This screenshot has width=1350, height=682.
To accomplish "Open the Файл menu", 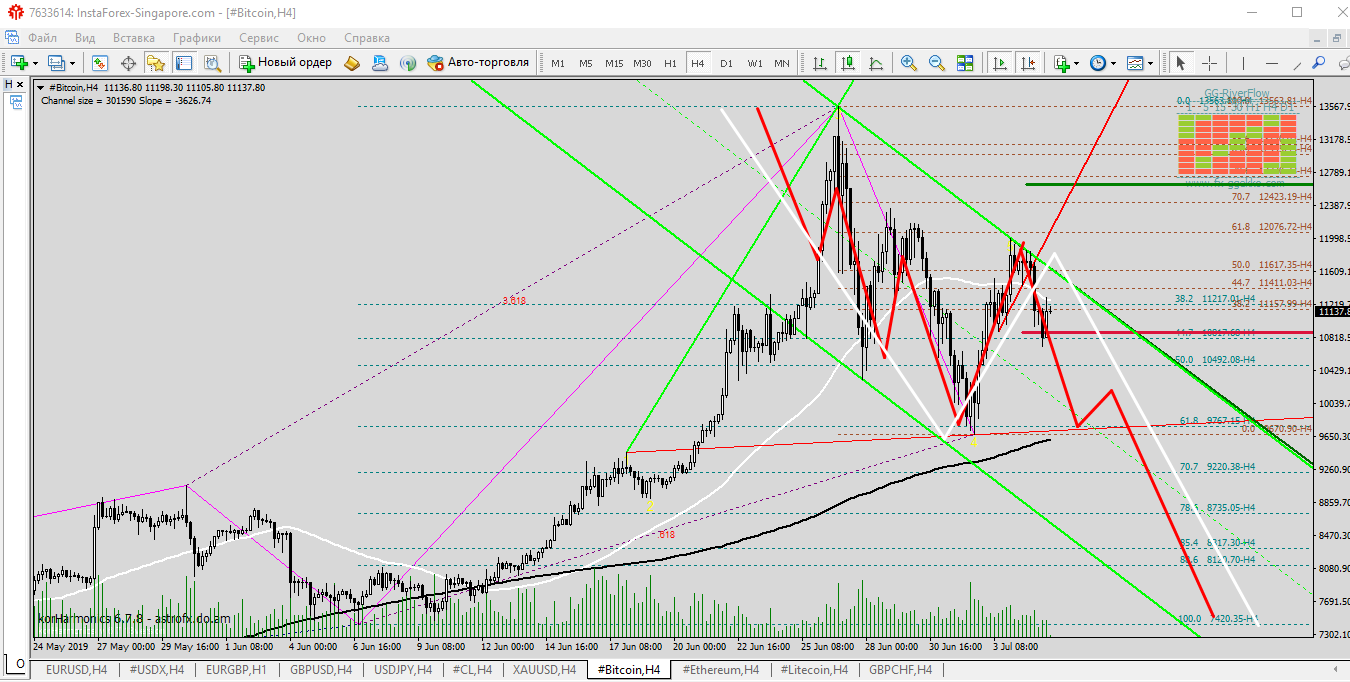I will pos(43,37).
